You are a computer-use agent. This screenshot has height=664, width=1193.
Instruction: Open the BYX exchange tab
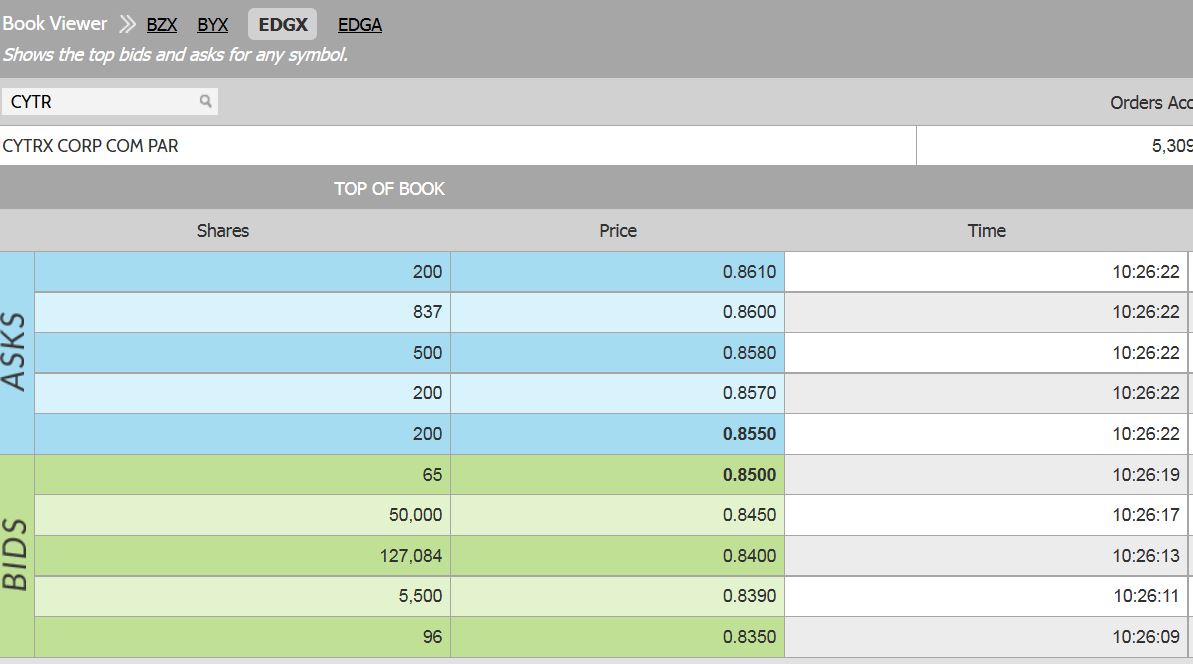(213, 25)
